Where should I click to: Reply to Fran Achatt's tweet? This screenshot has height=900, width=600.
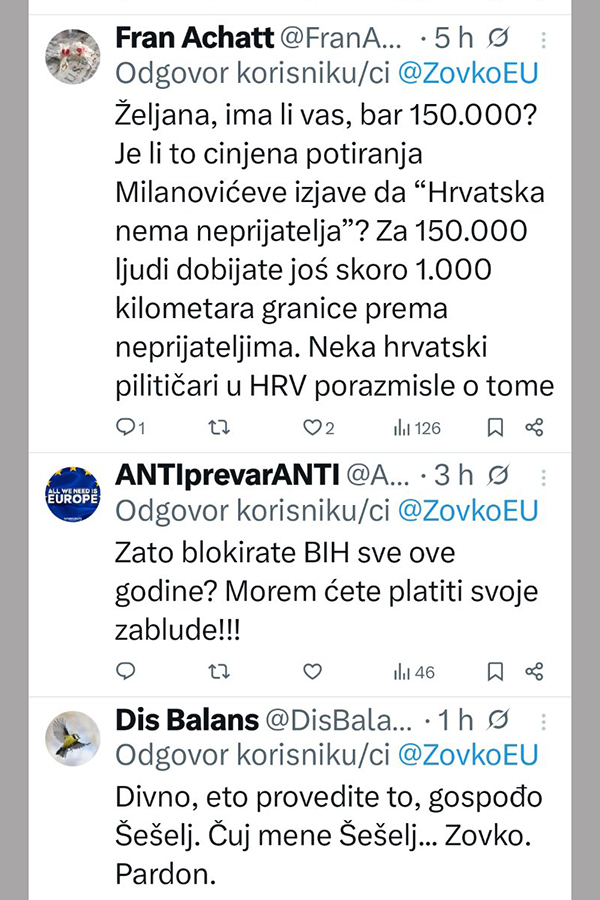126,428
